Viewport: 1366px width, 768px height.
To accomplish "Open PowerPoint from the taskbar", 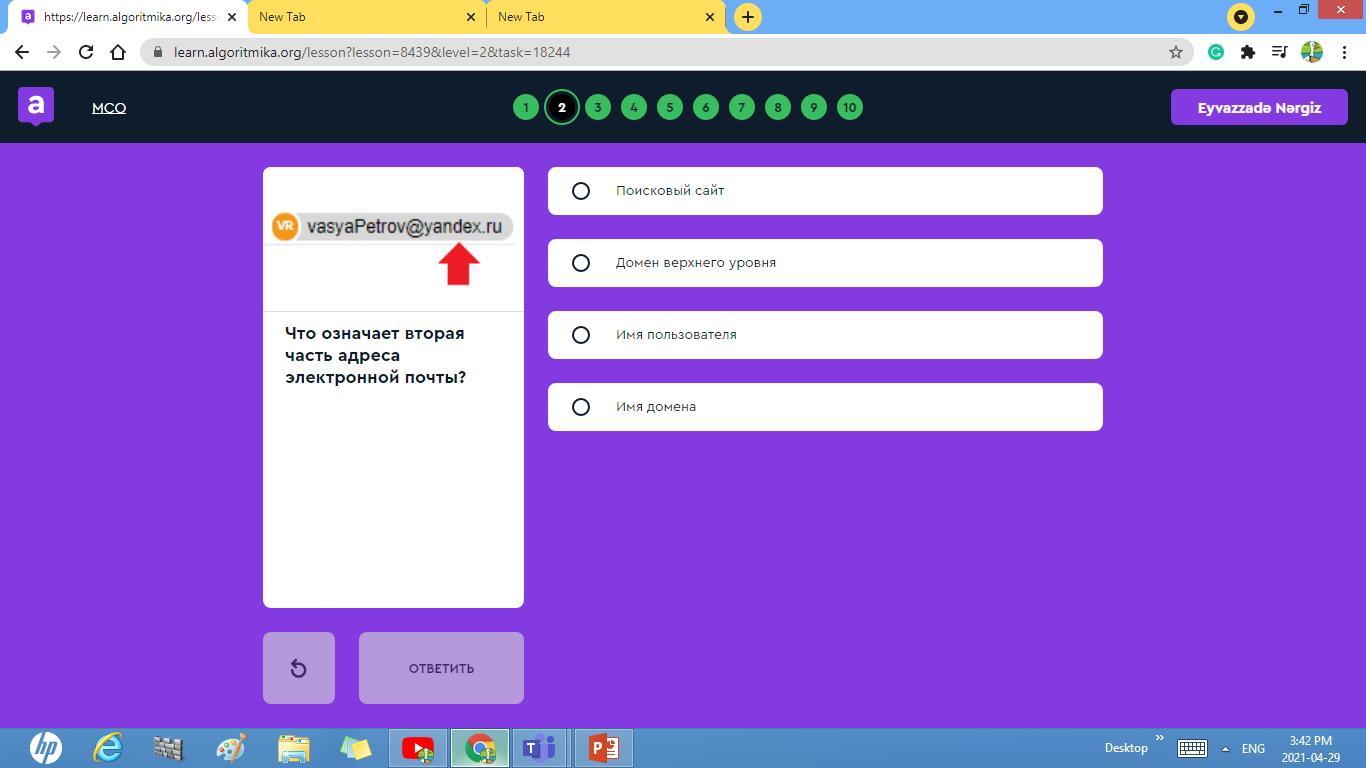I will [x=603, y=748].
